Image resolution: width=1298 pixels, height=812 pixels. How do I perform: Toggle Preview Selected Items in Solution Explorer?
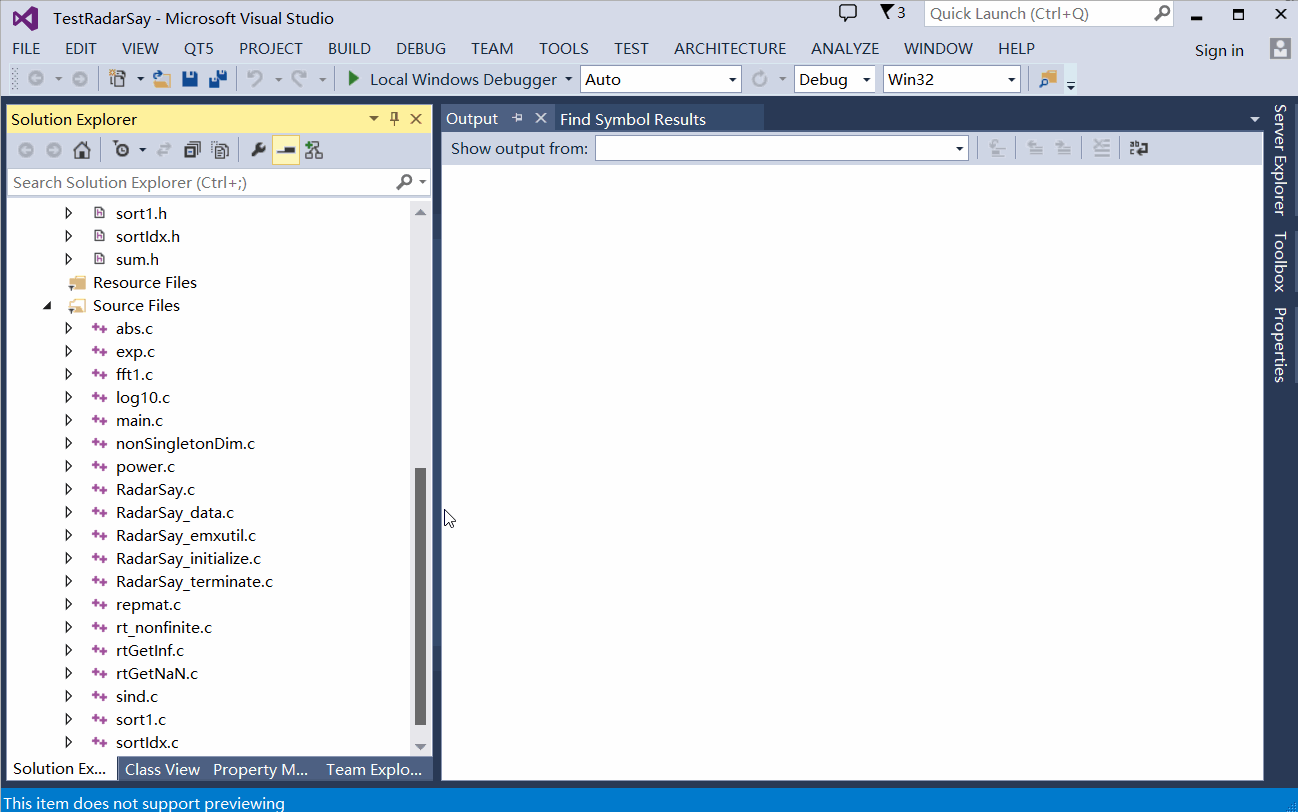(284, 149)
